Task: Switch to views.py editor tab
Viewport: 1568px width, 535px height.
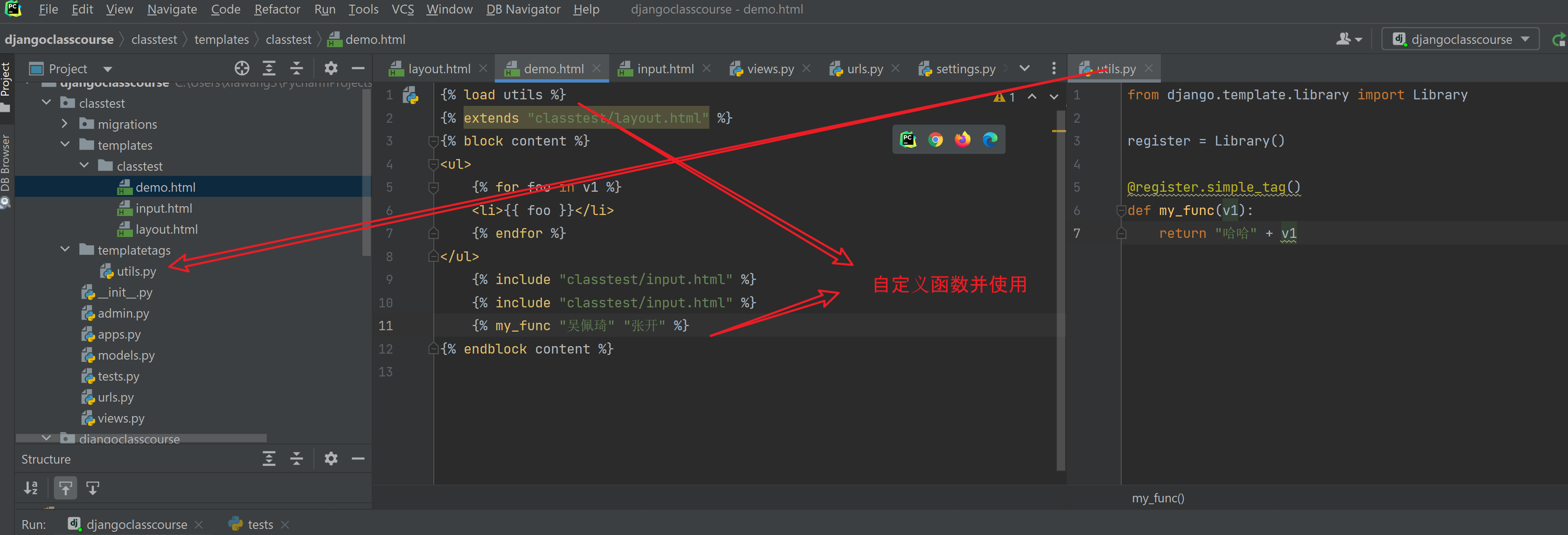Action: coord(770,69)
